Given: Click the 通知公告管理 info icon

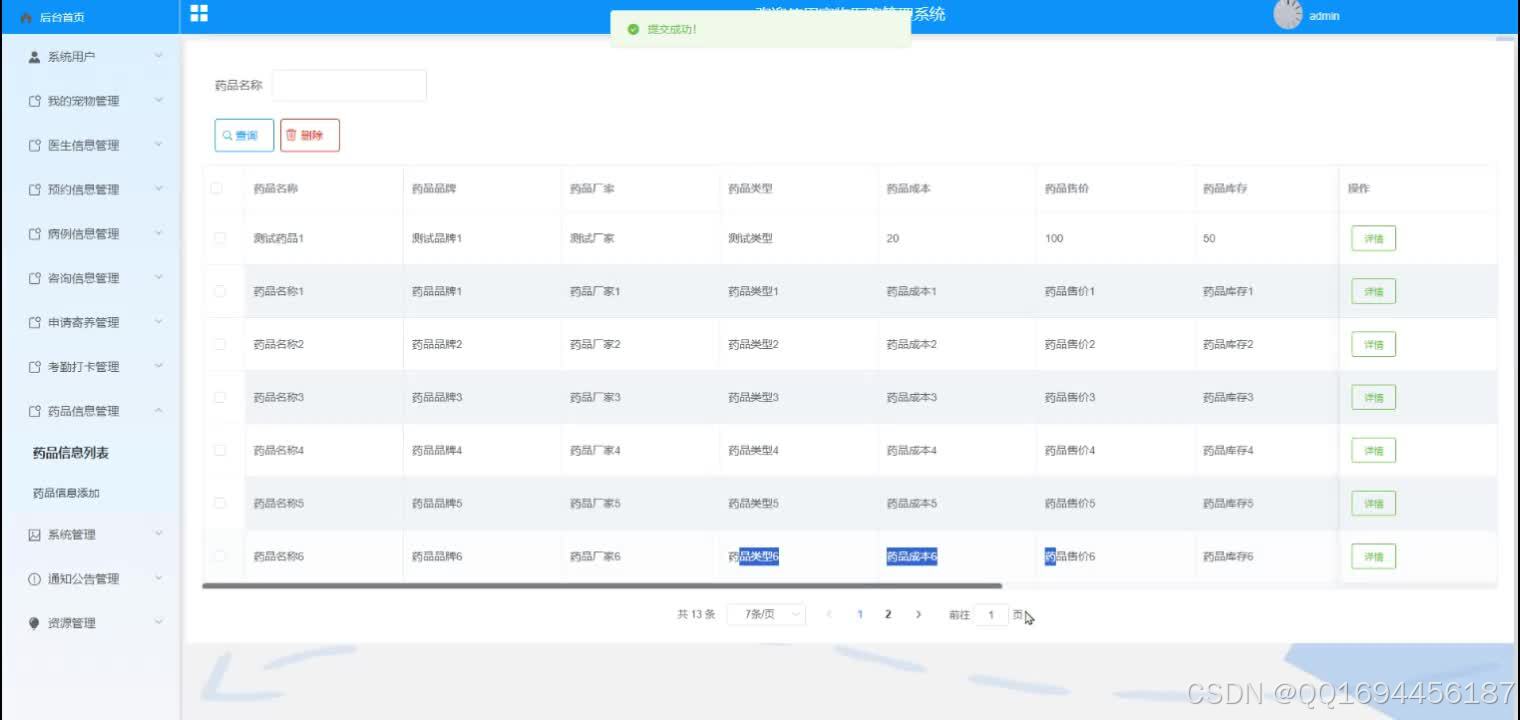Looking at the screenshot, I should (x=35, y=579).
